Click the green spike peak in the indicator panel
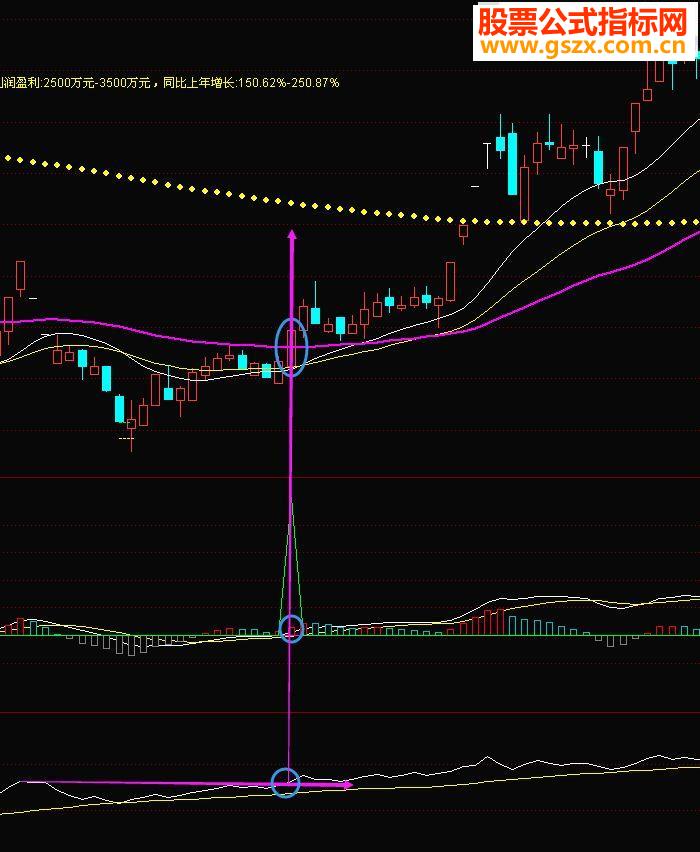 point(291,503)
